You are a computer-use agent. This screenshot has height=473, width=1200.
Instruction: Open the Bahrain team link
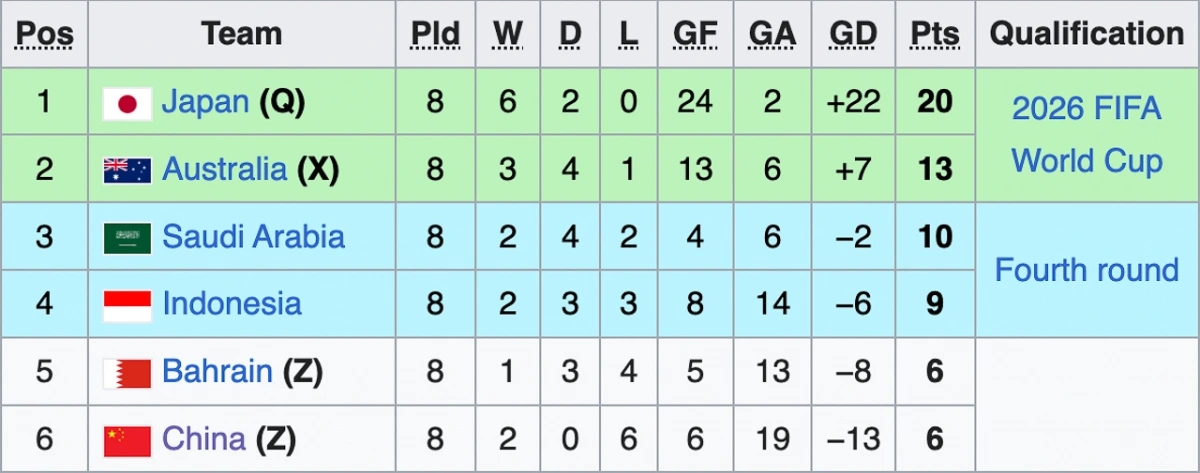217,372
